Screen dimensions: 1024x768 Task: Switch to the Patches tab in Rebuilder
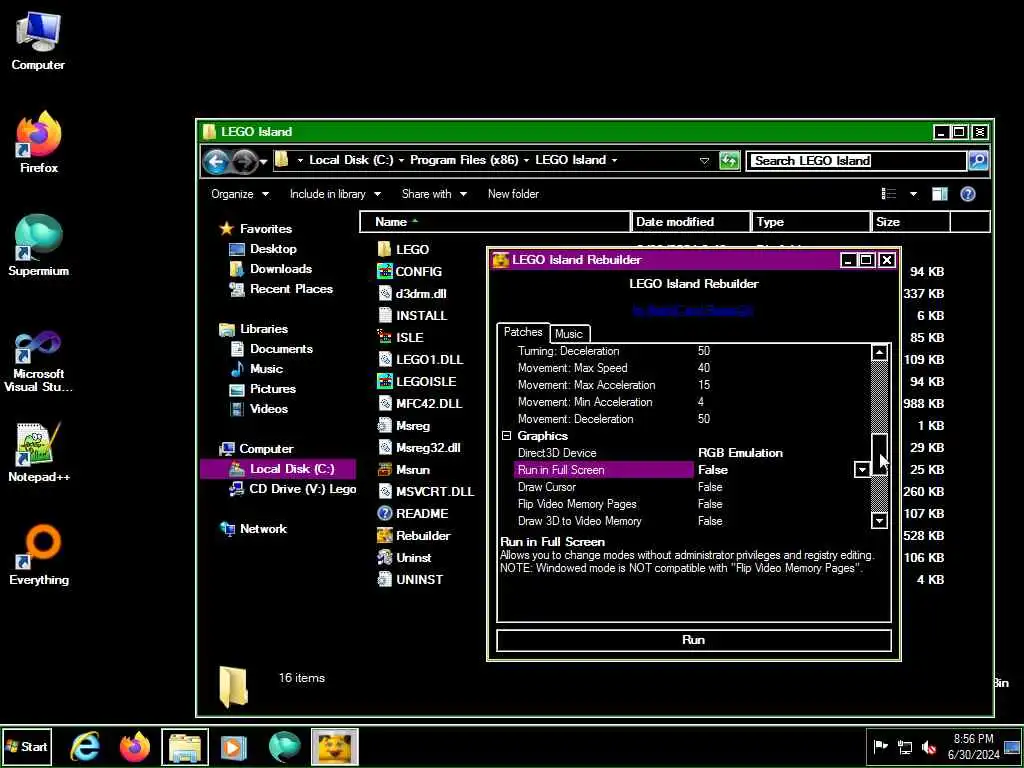523,332
